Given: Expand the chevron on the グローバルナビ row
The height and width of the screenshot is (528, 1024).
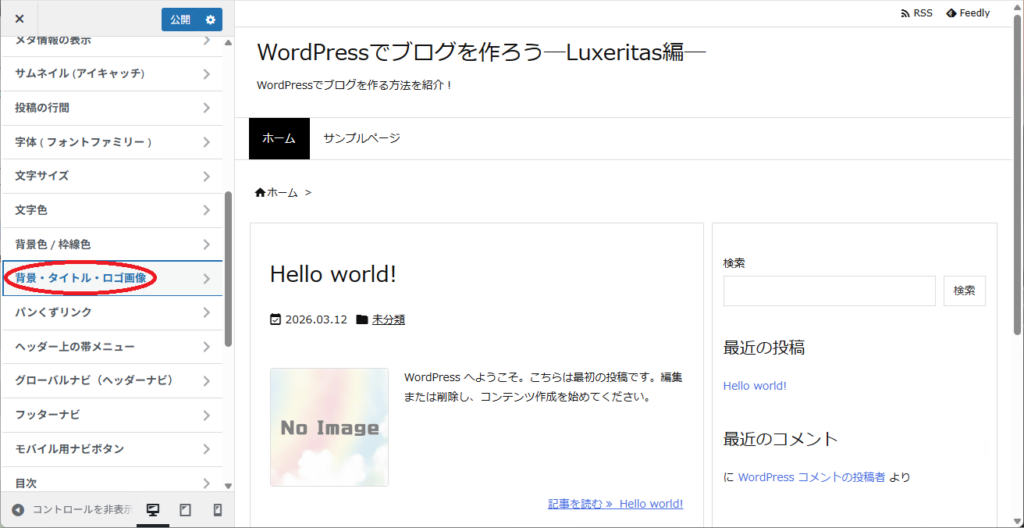Looking at the screenshot, I should 206,380.
